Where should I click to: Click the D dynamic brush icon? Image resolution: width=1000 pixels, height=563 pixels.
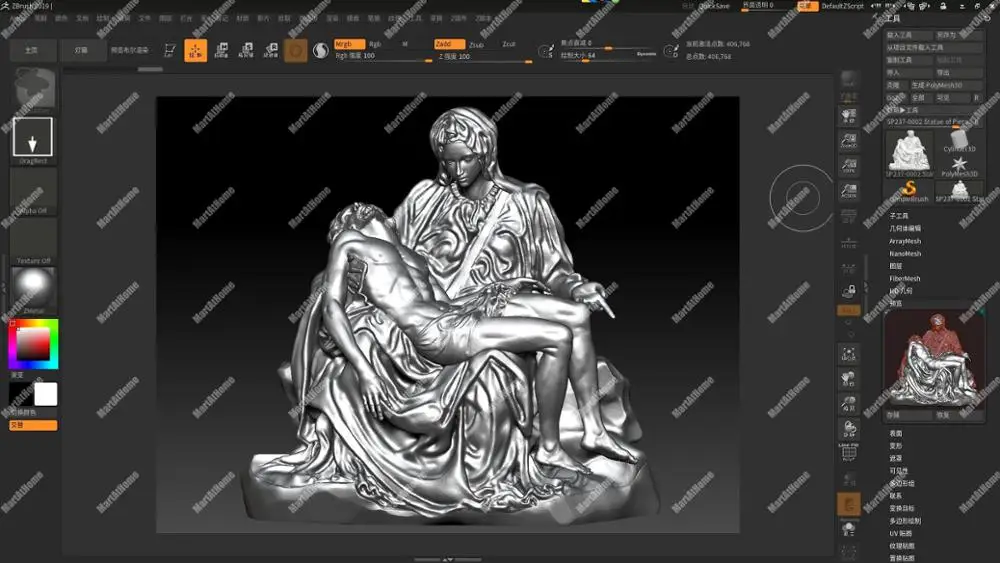click(x=671, y=51)
